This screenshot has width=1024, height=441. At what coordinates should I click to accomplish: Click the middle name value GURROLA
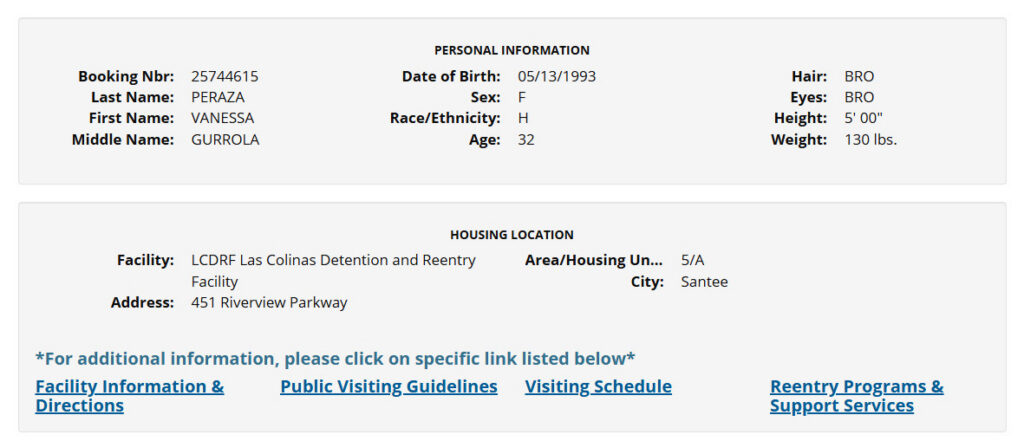[x=225, y=140]
